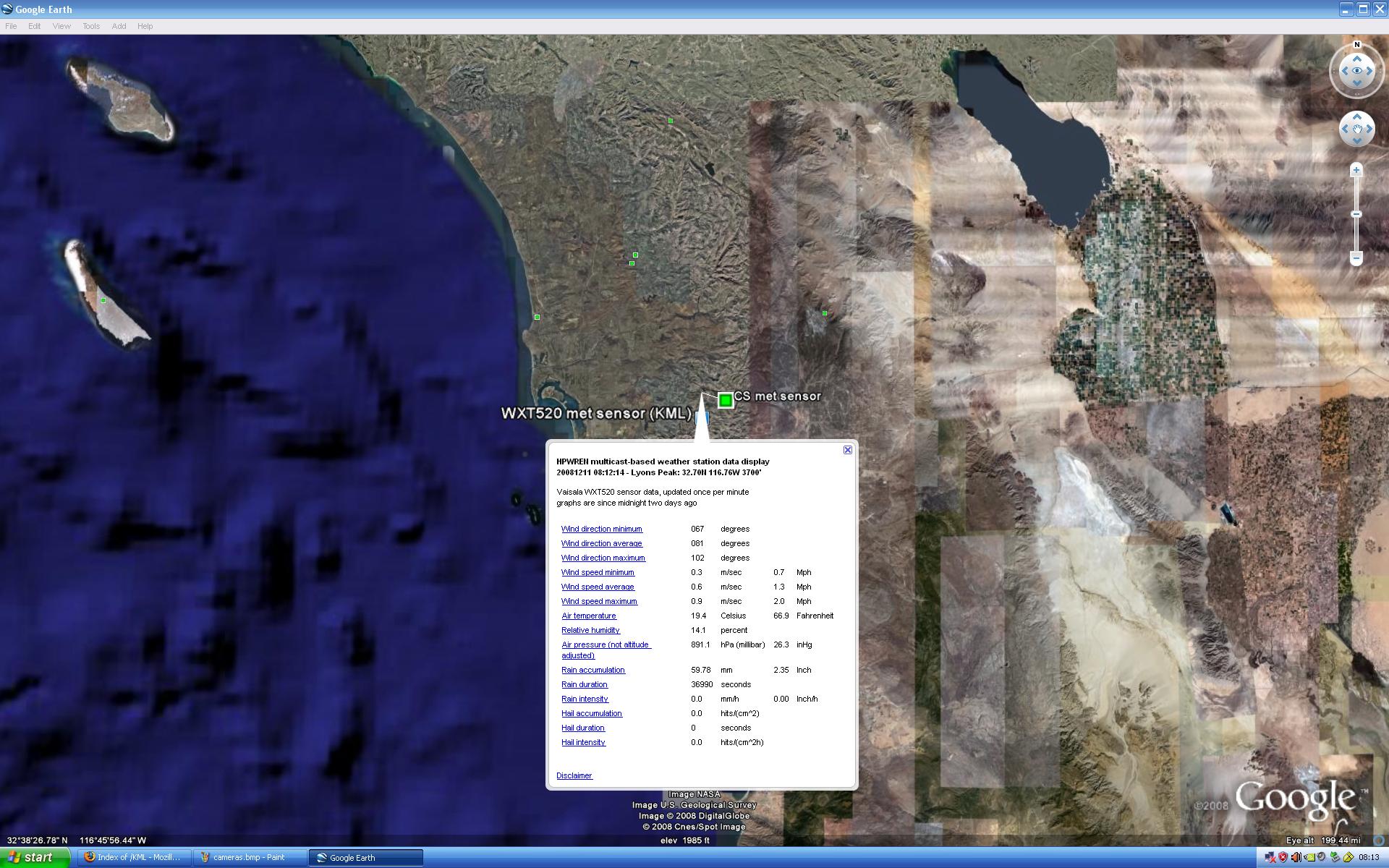Screen dimensions: 1389x868
Task: Click the orange volume speaker tray icon
Action: (x=1296, y=857)
